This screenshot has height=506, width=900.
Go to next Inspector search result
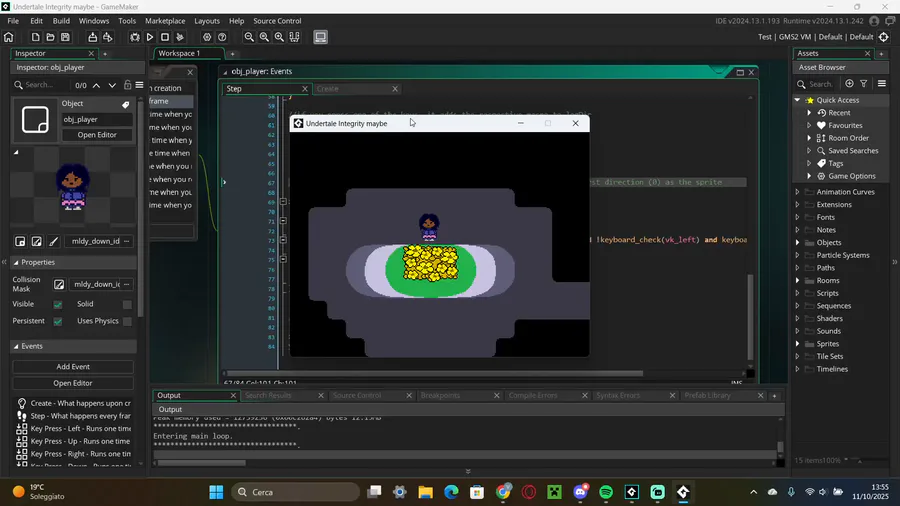coord(112,85)
